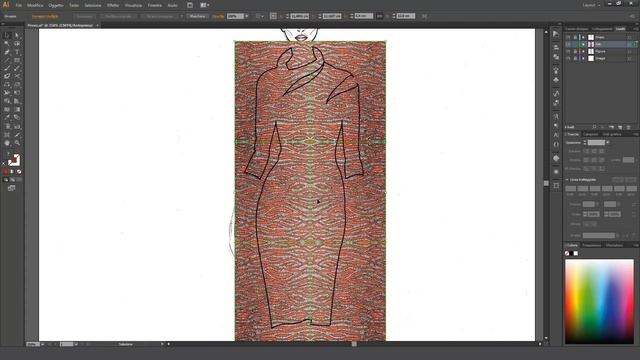
Task: Select the Type tool
Action: (x=17, y=52)
